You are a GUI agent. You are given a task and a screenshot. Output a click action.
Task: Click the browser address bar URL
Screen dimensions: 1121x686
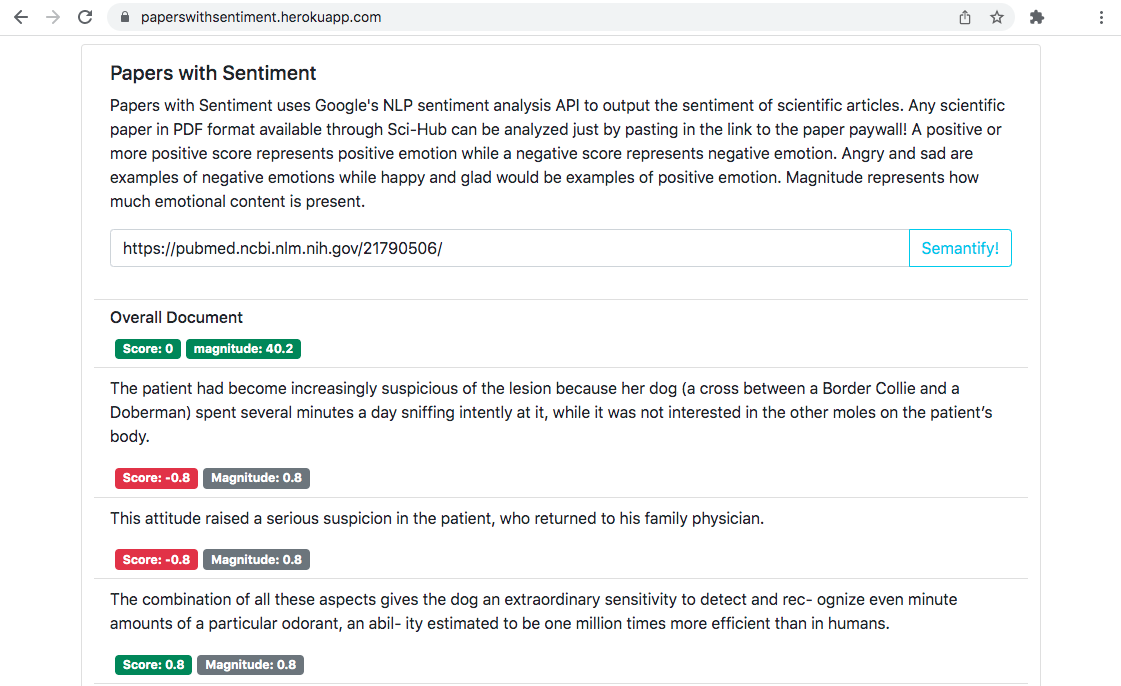click(x=261, y=17)
